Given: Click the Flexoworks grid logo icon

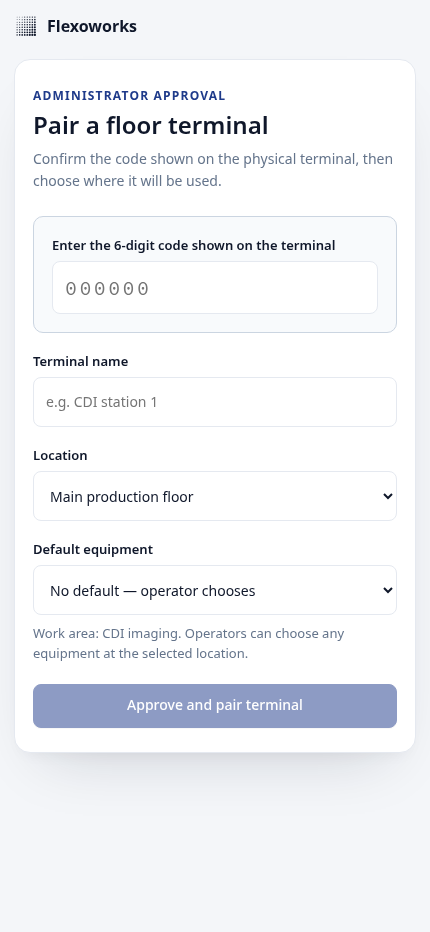Looking at the screenshot, I should (x=26, y=26).
